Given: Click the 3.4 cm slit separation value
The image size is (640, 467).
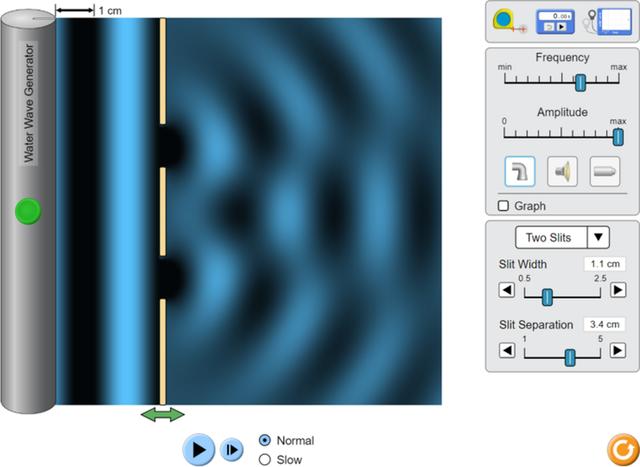Looking at the screenshot, I should 604,325.
